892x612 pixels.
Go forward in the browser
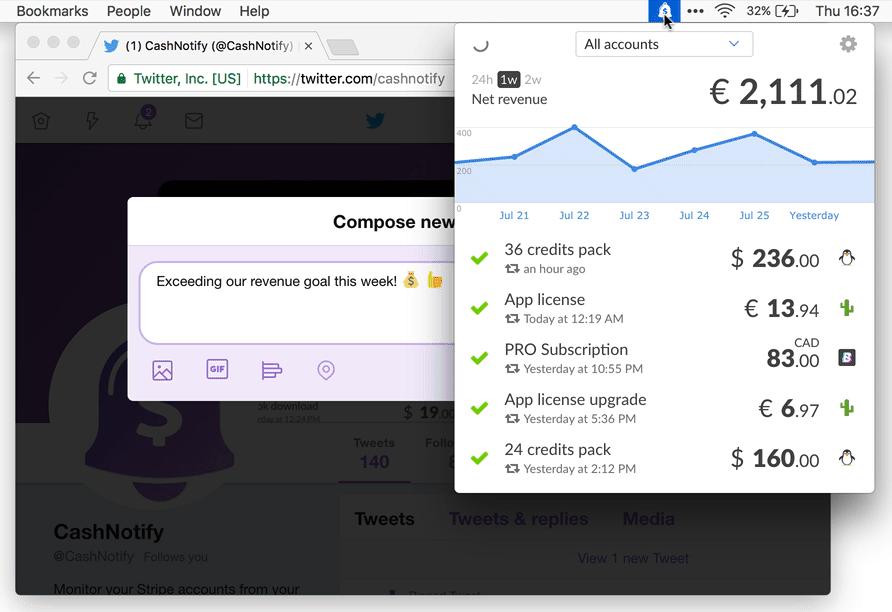click(x=61, y=78)
